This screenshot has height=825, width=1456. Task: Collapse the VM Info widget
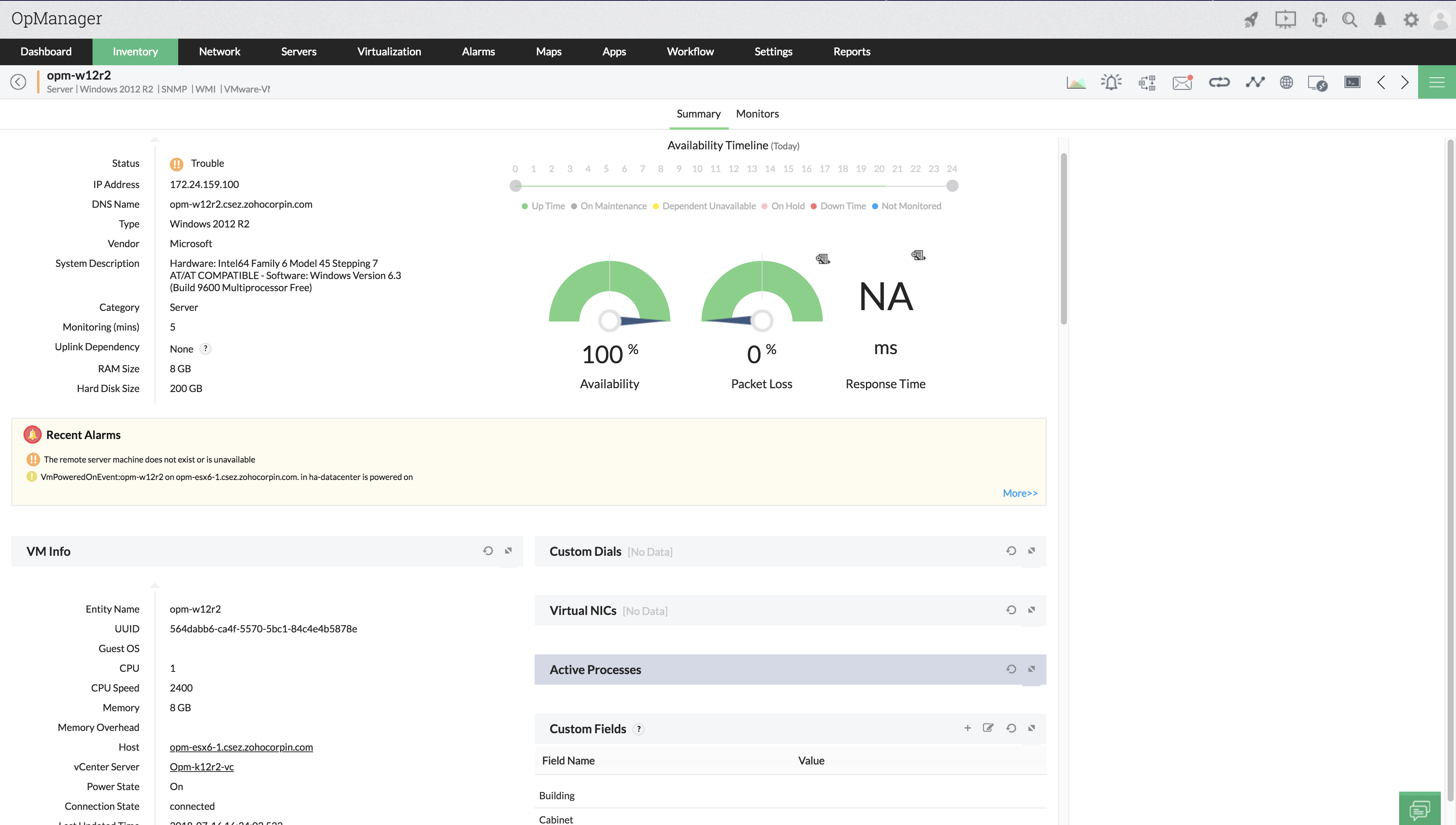[508, 551]
